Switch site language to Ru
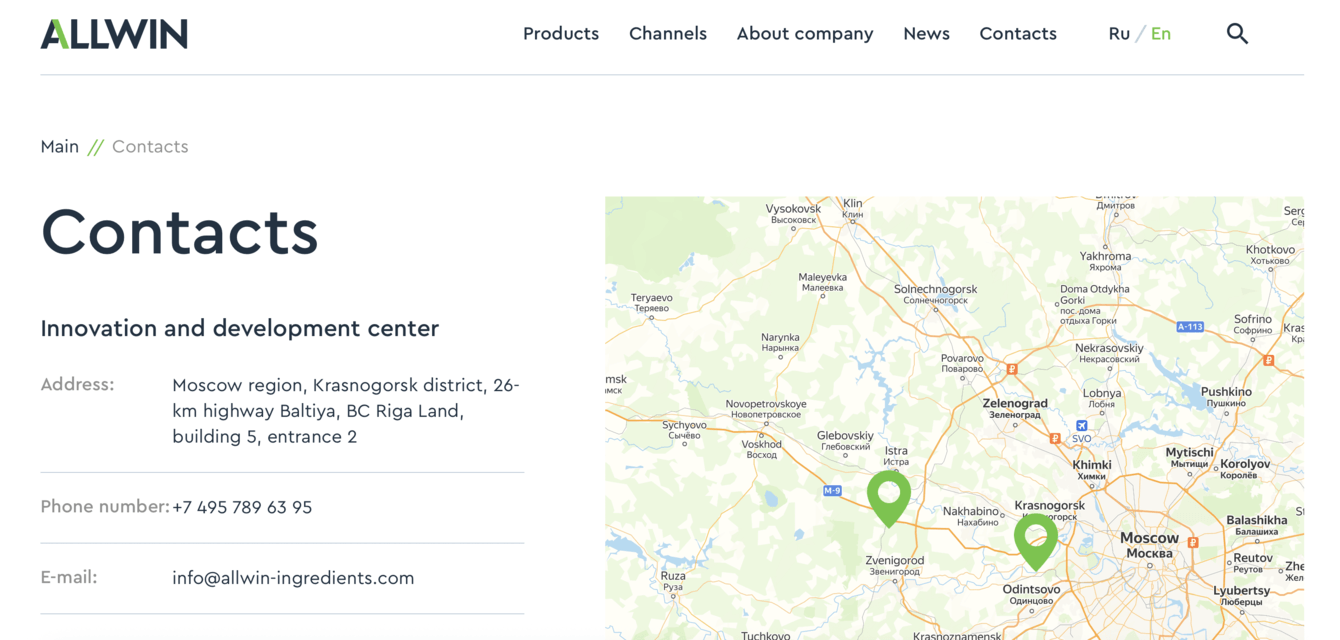Image resolution: width=1340 pixels, height=640 pixels. [x=1119, y=34]
